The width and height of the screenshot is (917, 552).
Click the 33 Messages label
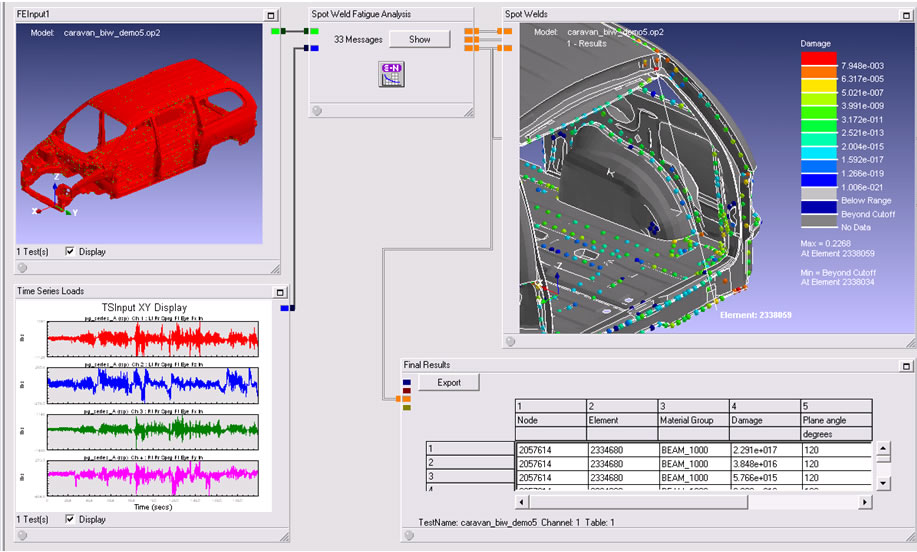tap(358, 39)
